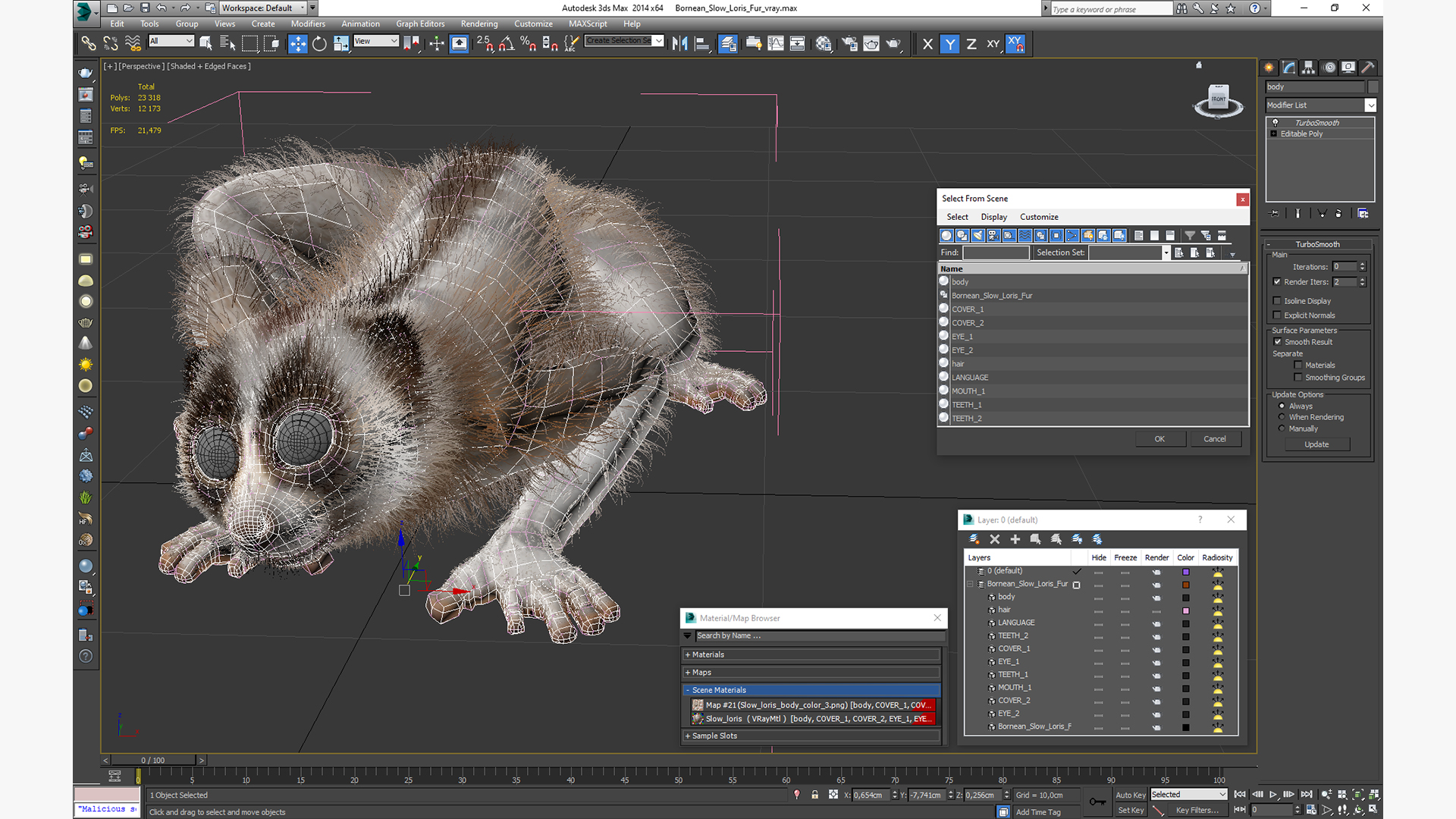Open the Modifiers menu

(308, 24)
